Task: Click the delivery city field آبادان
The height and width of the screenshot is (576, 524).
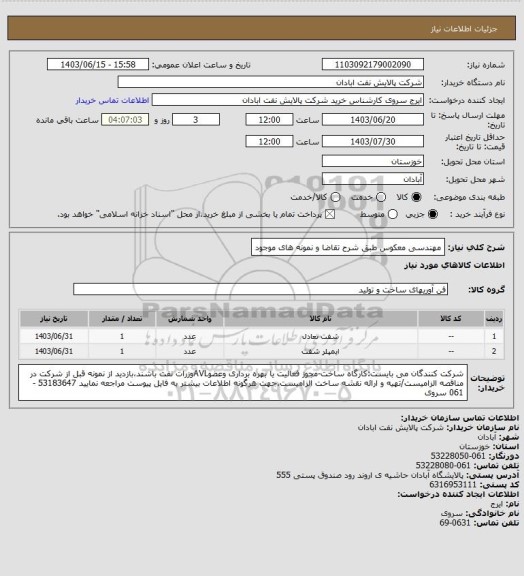Action: click(373, 179)
